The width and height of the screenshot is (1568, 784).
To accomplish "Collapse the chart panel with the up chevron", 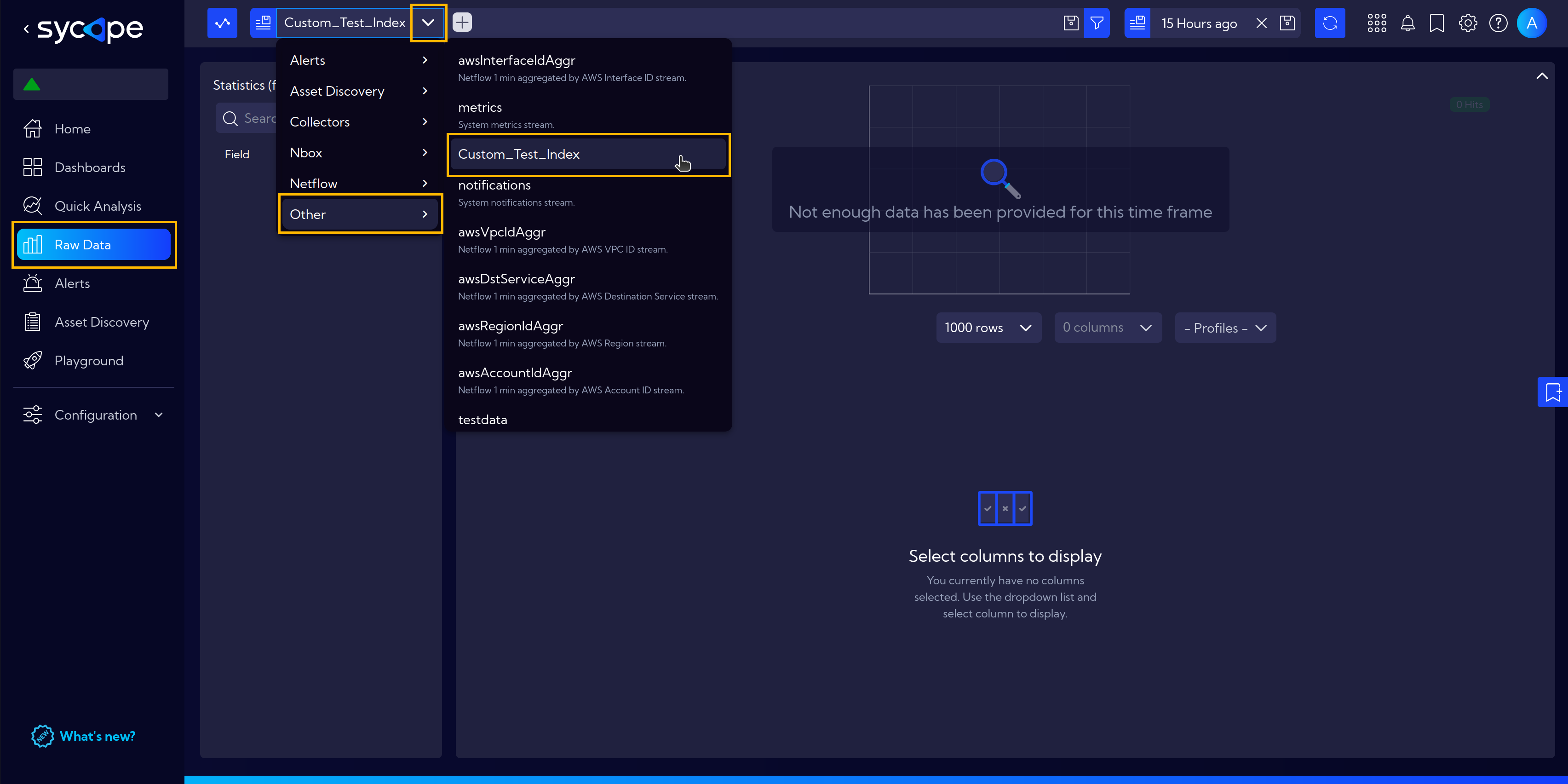I will pyautogui.click(x=1542, y=76).
